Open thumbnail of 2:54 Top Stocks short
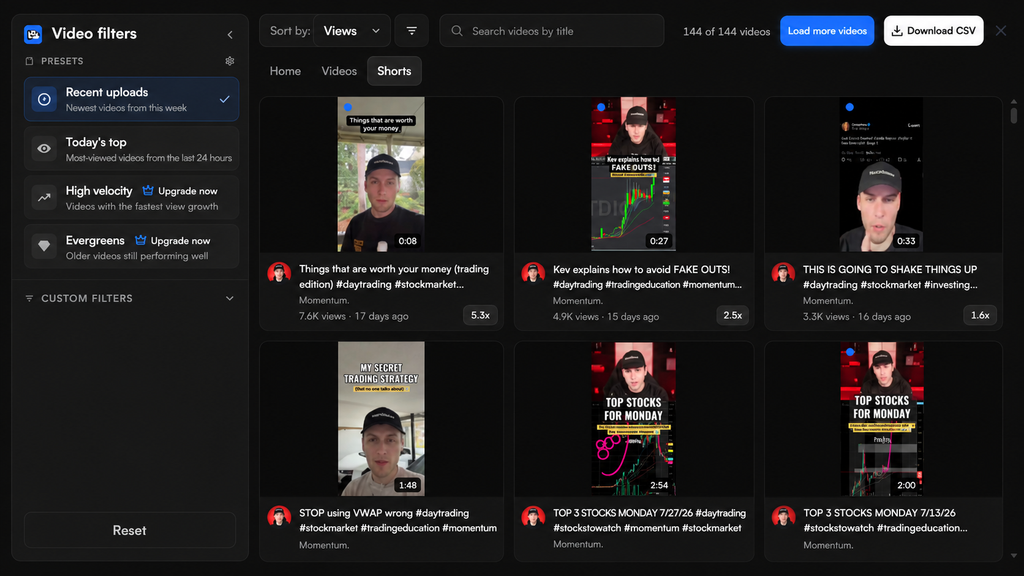The width and height of the screenshot is (1024, 576). (633, 419)
